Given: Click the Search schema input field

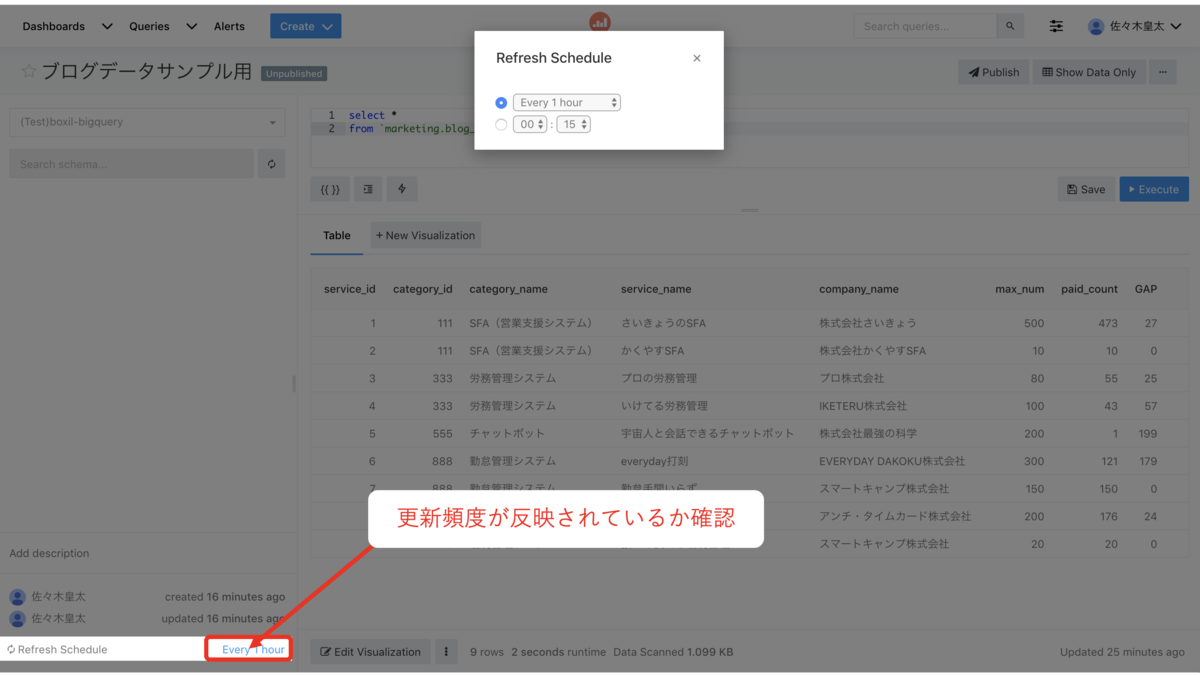Looking at the screenshot, I should pos(131,163).
